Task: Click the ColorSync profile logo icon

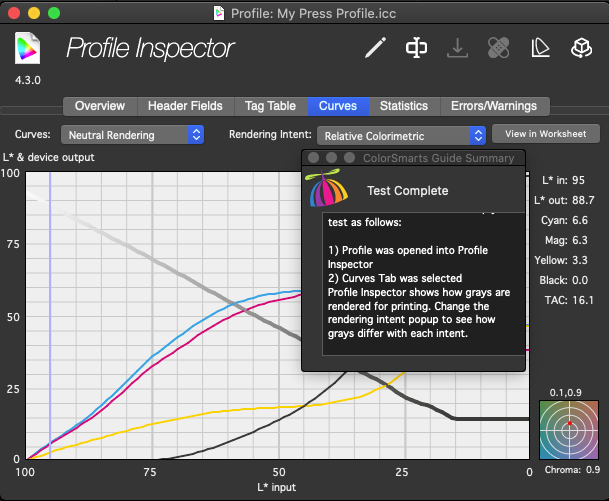Action: pyautogui.click(x=29, y=48)
